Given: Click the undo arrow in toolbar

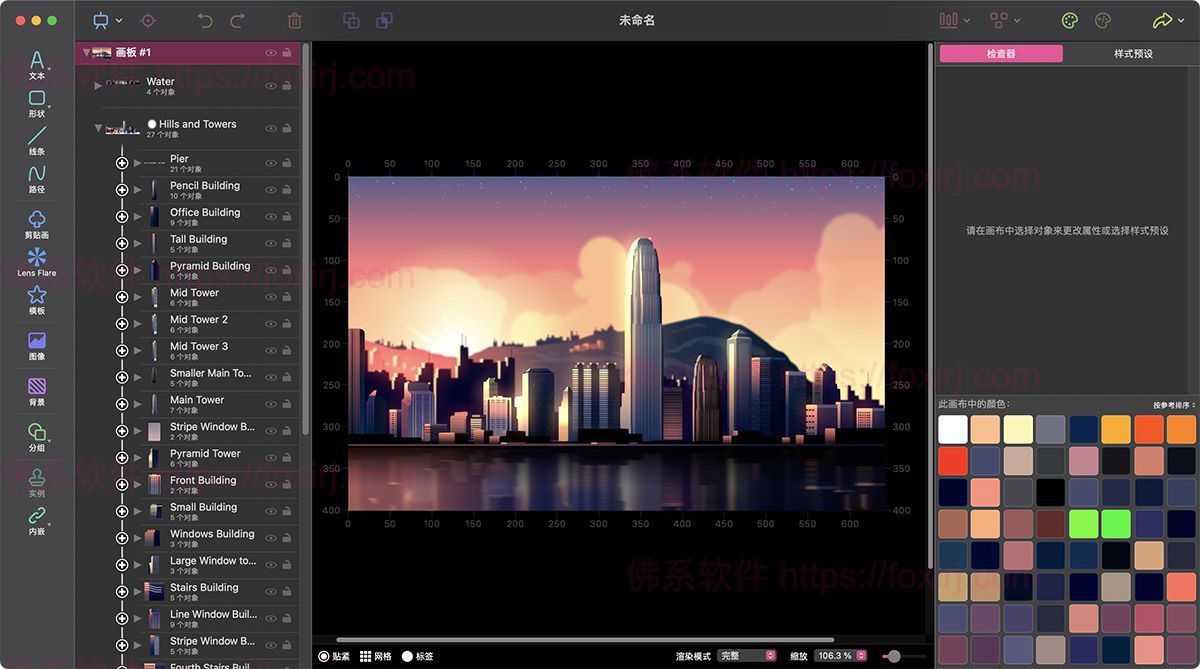Looking at the screenshot, I should coord(205,20).
